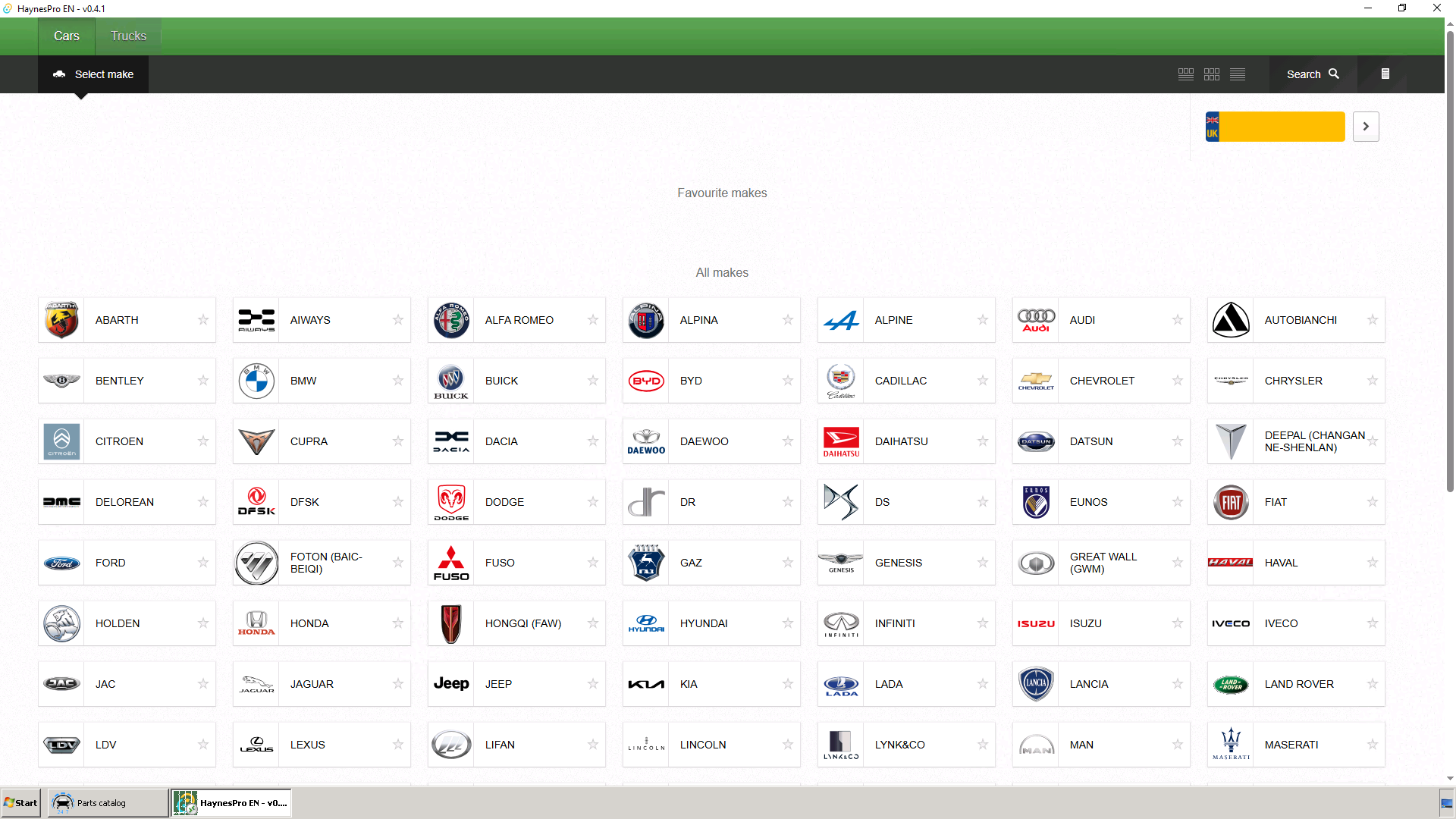Click the Ford blue oval logo
Screen dimensions: 1456x819
tap(61, 563)
